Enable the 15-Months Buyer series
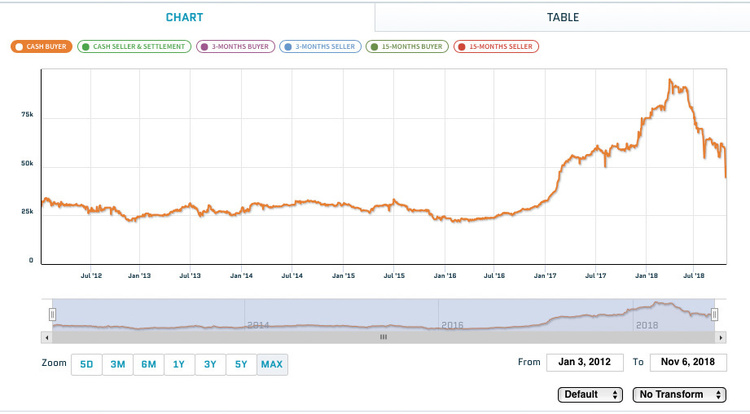The width and height of the screenshot is (750, 414). click(x=407, y=46)
